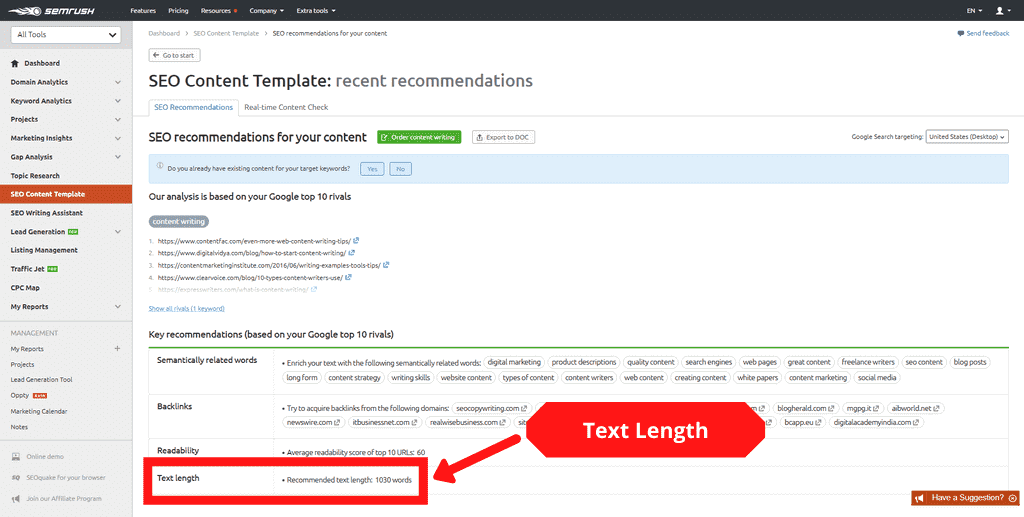Image resolution: width=1024 pixels, height=517 pixels.
Task: Click Go to start button
Action: 174,55
